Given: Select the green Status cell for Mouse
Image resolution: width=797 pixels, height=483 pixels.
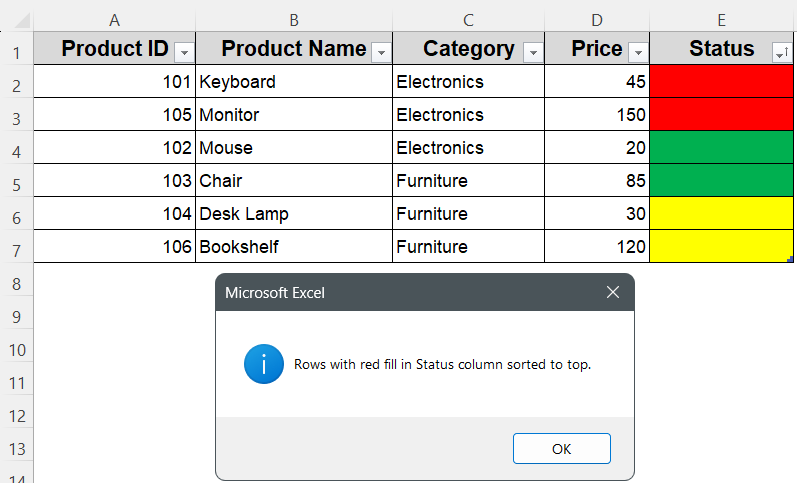Looking at the screenshot, I should coord(722,148).
